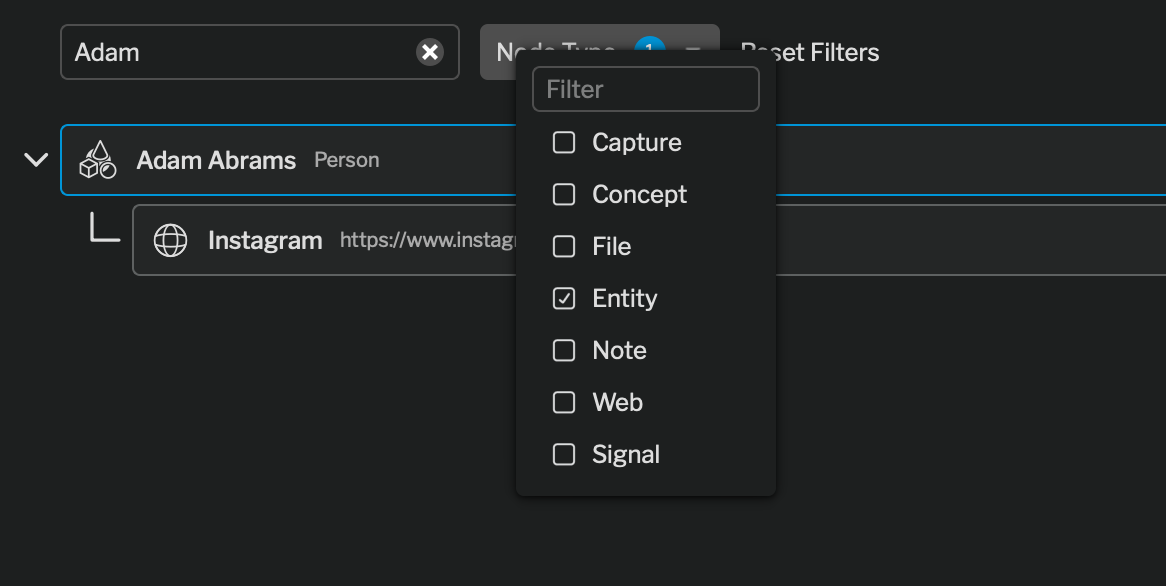Click the Instagram URL text
Image resolution: width=1166 pixels, height=586 pixels.
(428, 240)
